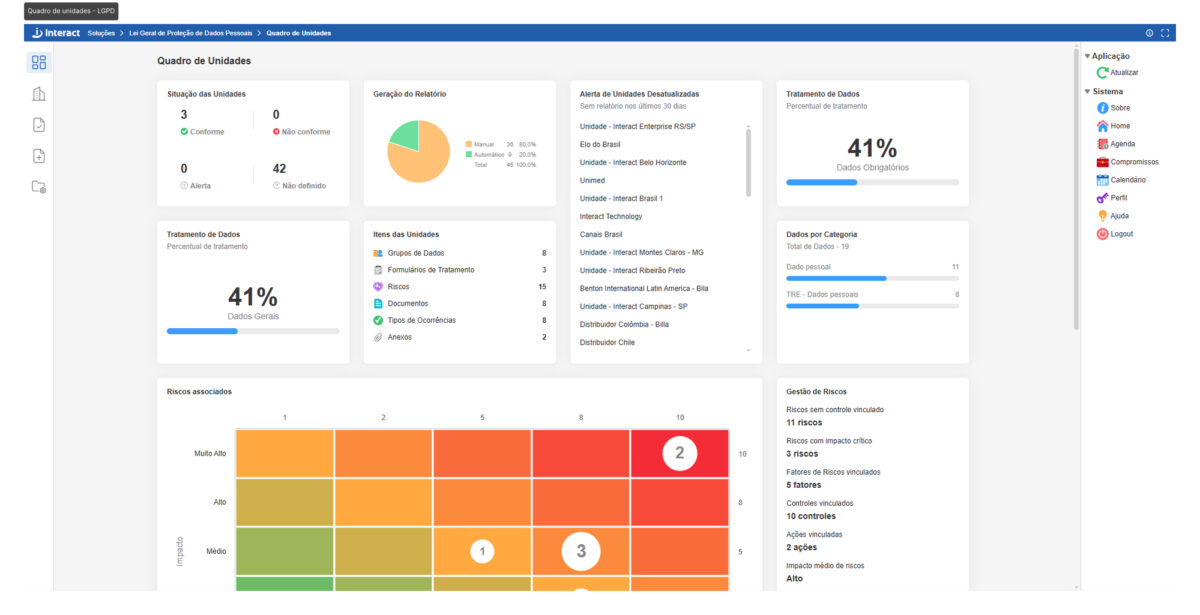Click the TRE - Dados pessoais category bar
The width and height of the screenshot is (1200, 615).
point(872,306)
